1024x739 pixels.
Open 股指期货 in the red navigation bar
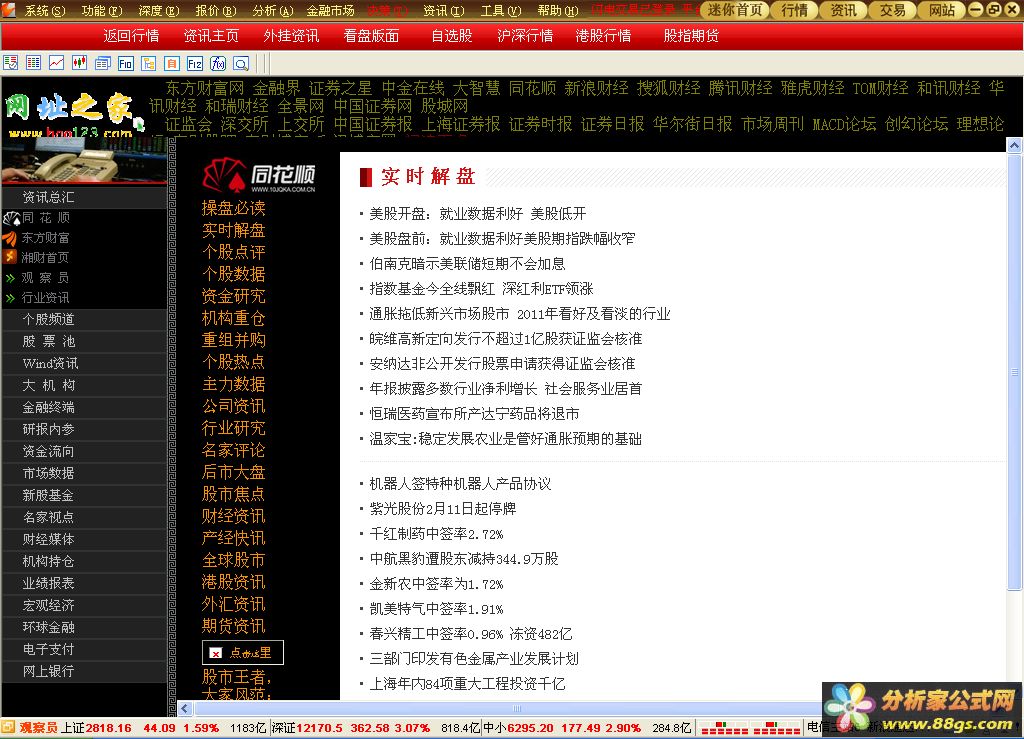pos(691,36)
